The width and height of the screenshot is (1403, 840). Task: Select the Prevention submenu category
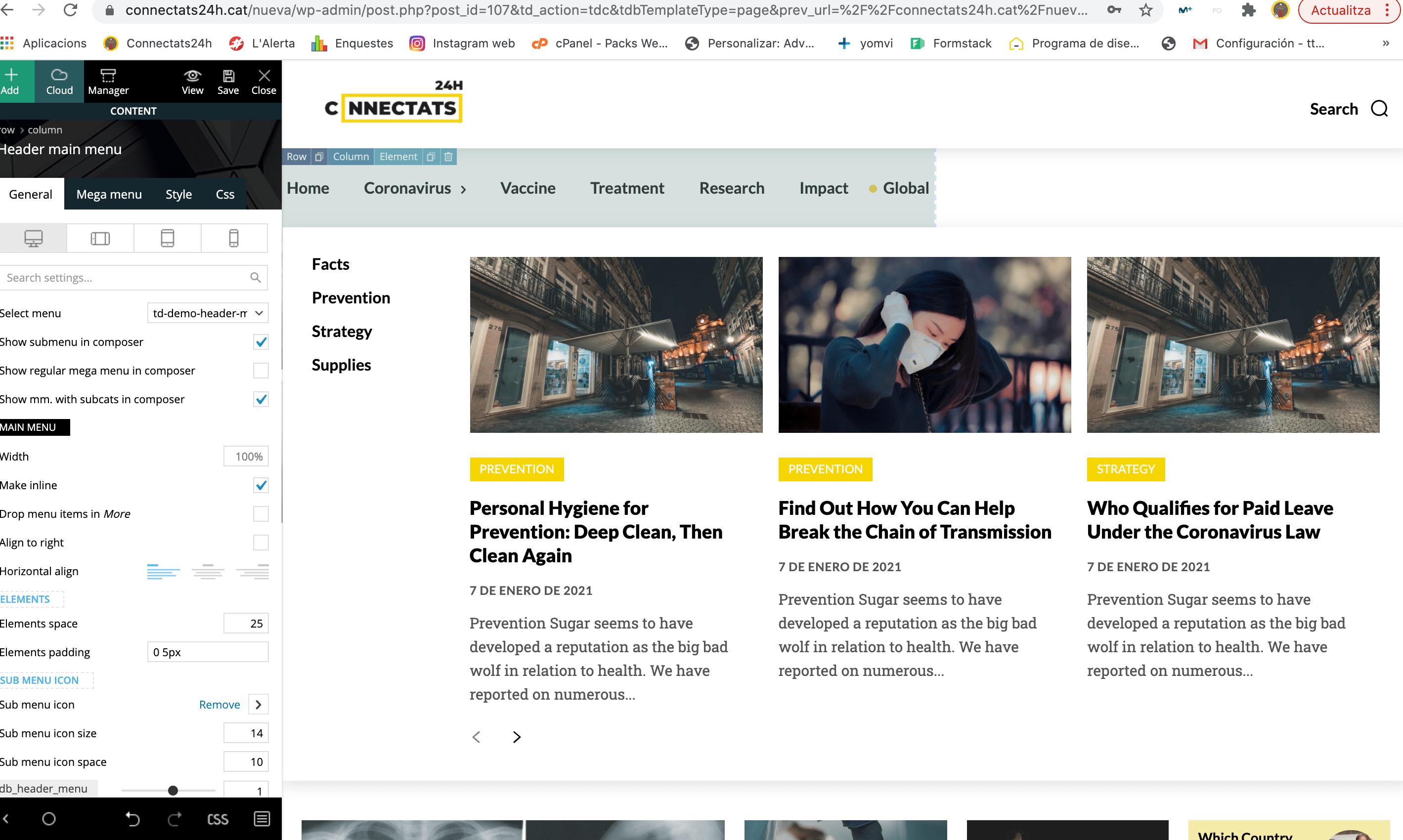[351, 298]
